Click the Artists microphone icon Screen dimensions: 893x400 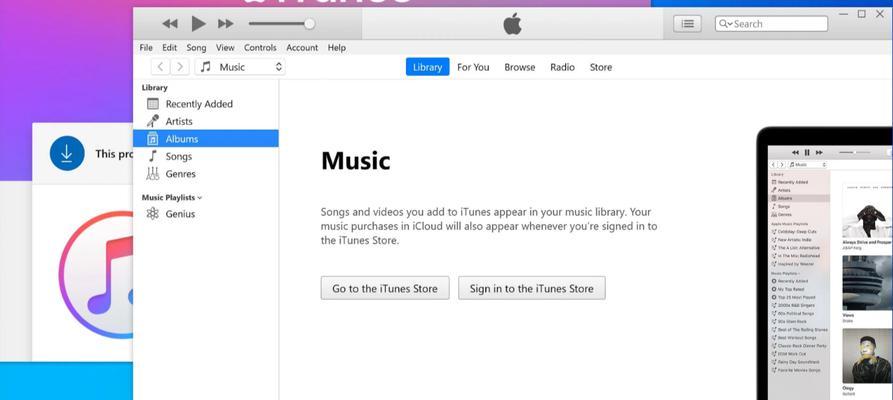point(153,121)
